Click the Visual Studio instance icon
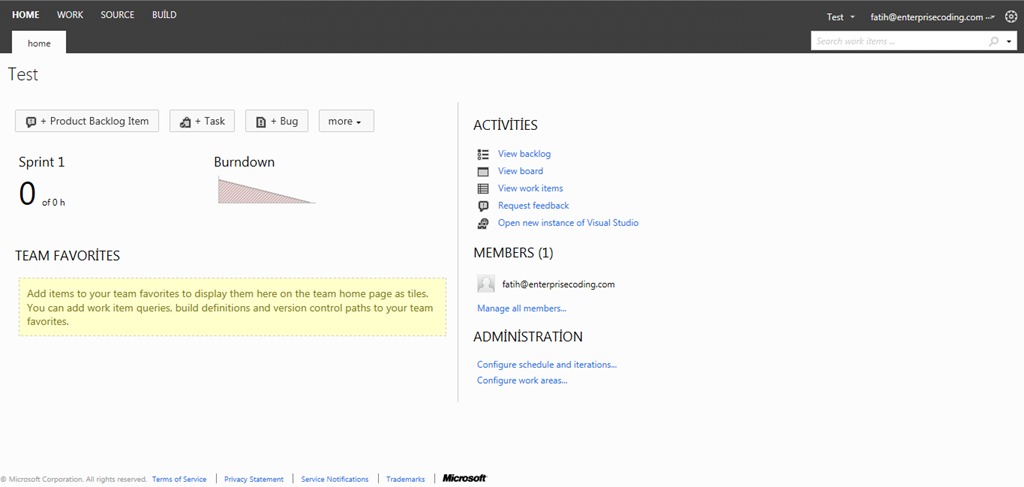 [x=483, y=223]
